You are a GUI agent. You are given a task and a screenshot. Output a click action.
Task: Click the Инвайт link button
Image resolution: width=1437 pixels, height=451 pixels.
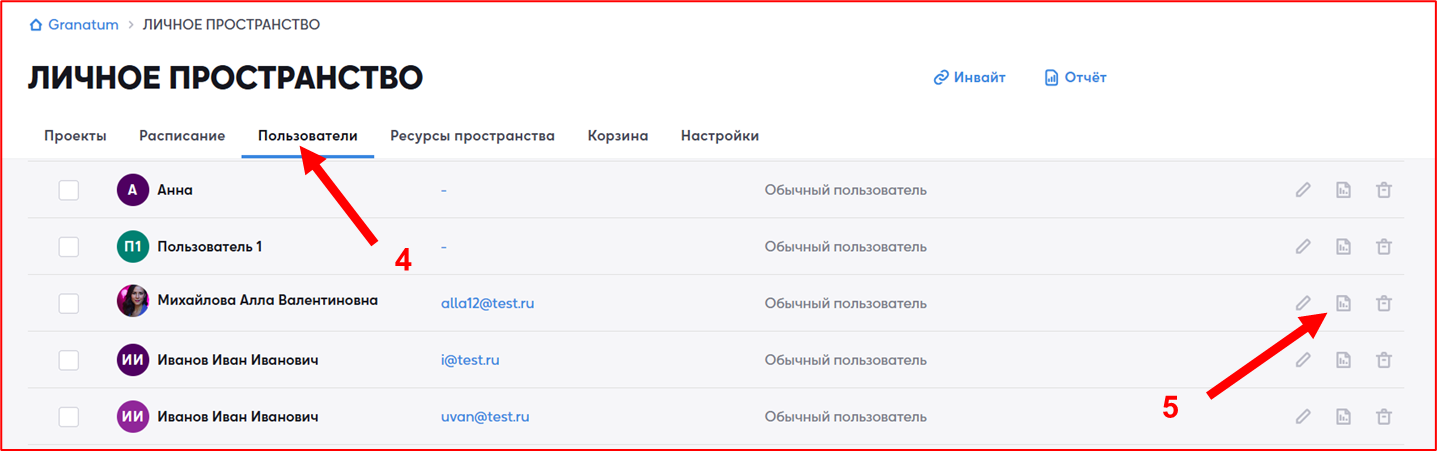pyautogui.click(x=969, y=77)
